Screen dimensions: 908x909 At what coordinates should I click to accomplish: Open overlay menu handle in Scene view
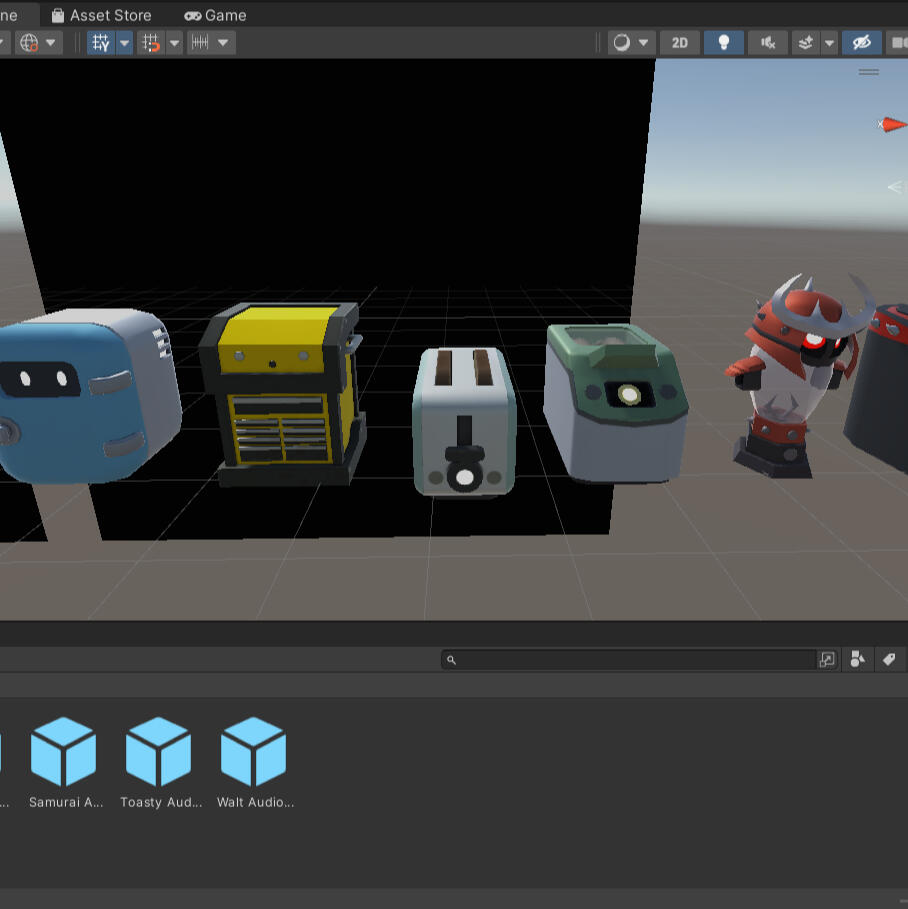[x=869, y=72]
